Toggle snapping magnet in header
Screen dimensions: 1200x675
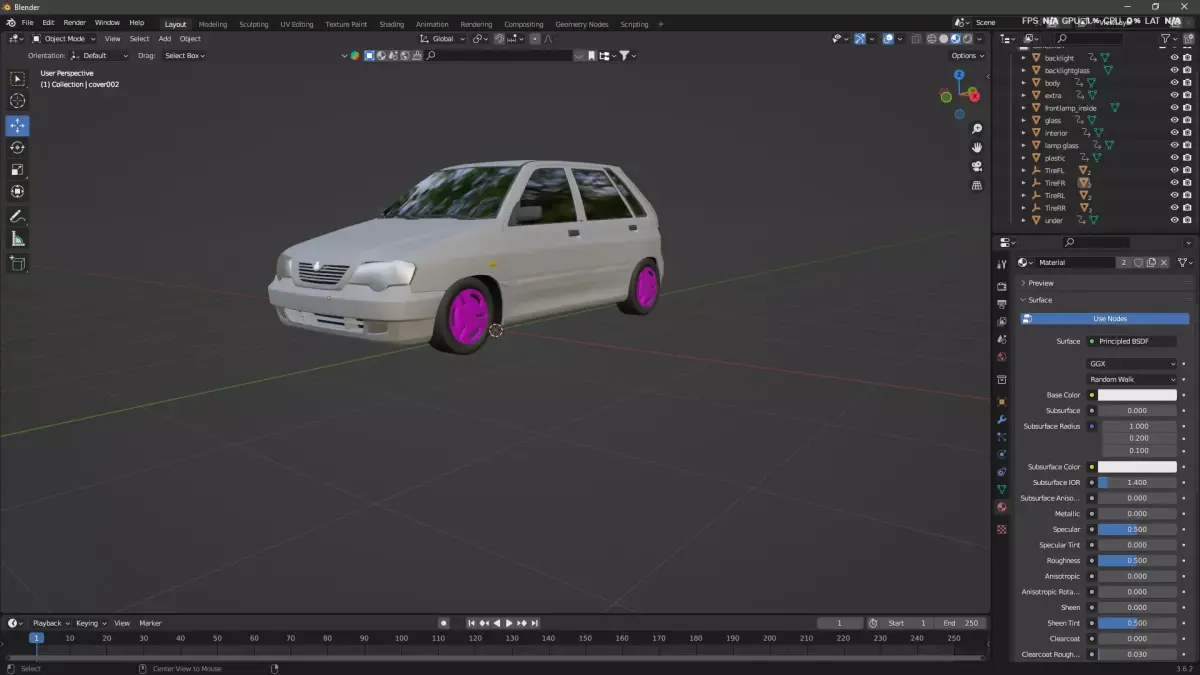(x=499, y=39)
